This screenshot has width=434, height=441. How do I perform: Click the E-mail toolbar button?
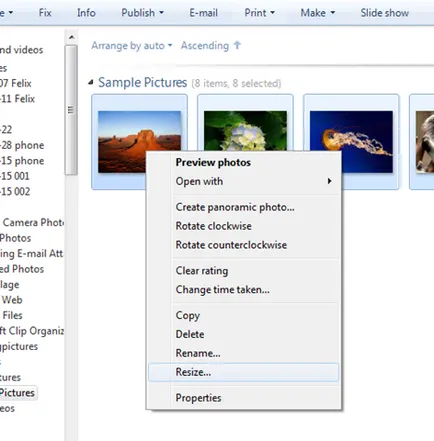point(203,13)
